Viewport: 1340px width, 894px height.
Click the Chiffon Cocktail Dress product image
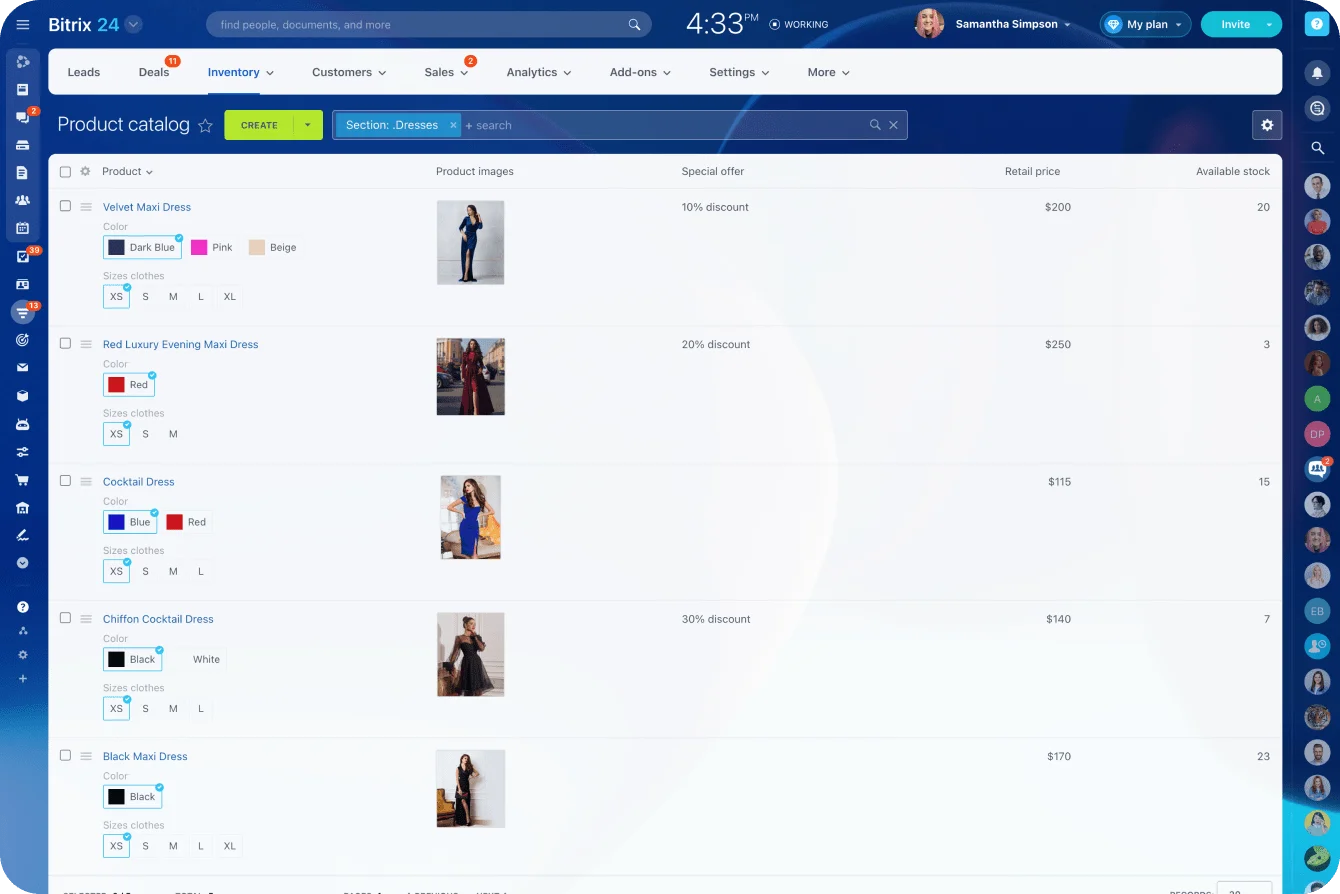click(x=471, y=654)
